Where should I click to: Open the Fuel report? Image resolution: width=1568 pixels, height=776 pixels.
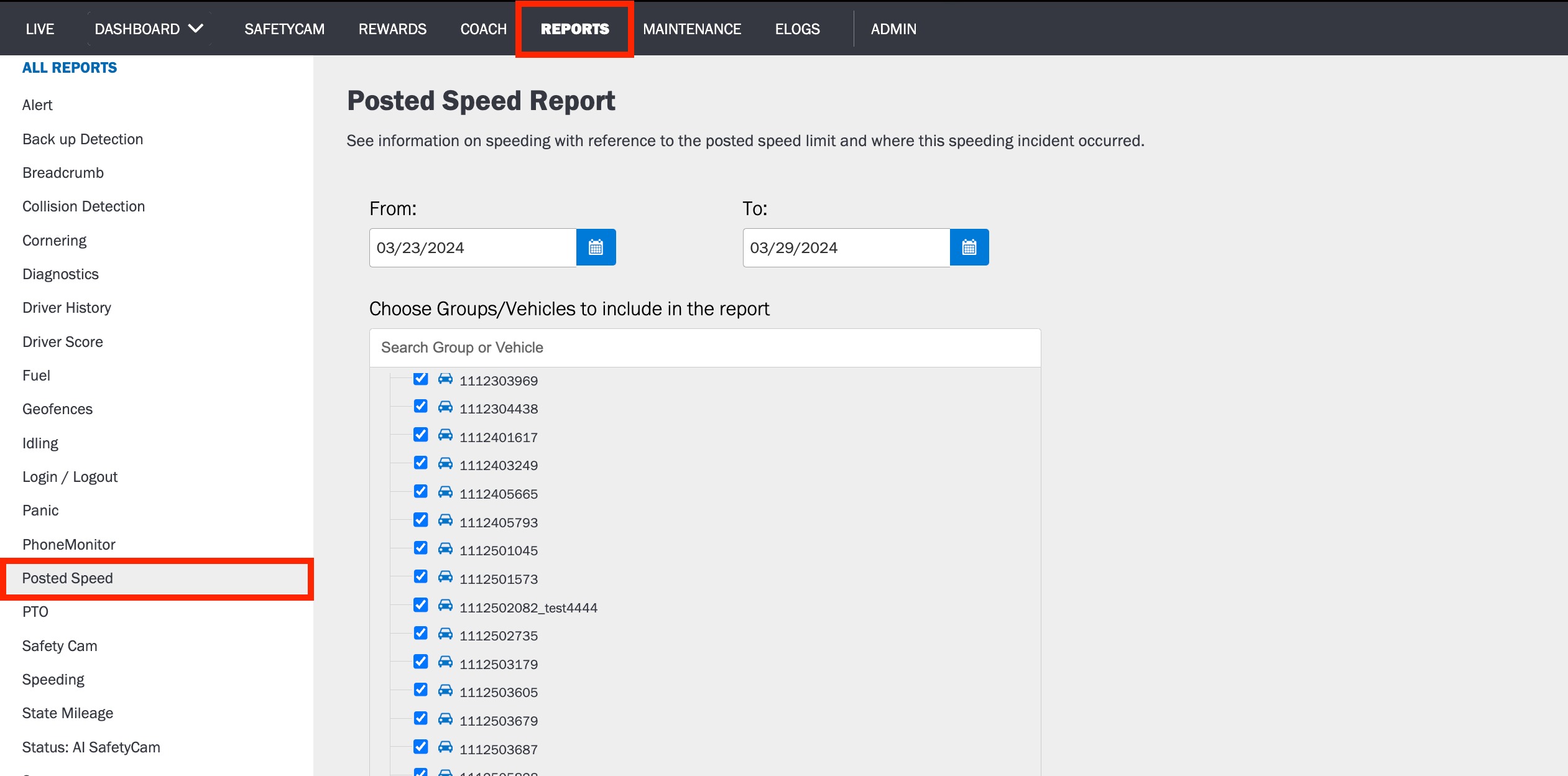click(36, 376)
